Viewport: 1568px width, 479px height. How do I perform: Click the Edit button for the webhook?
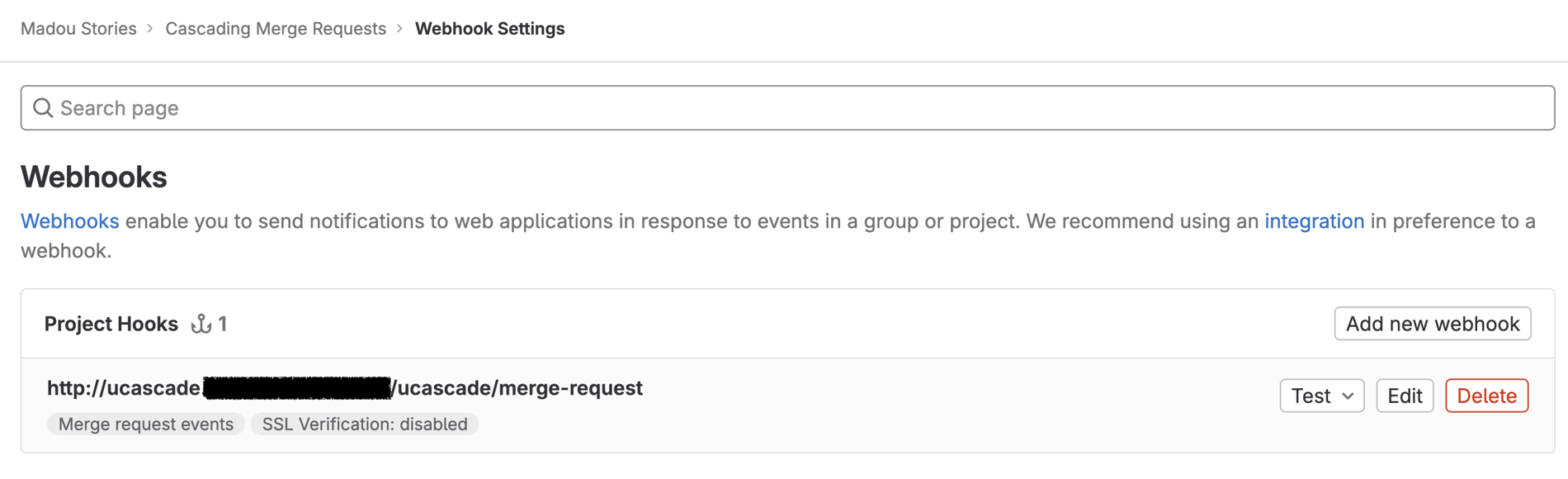[1405, 396]
